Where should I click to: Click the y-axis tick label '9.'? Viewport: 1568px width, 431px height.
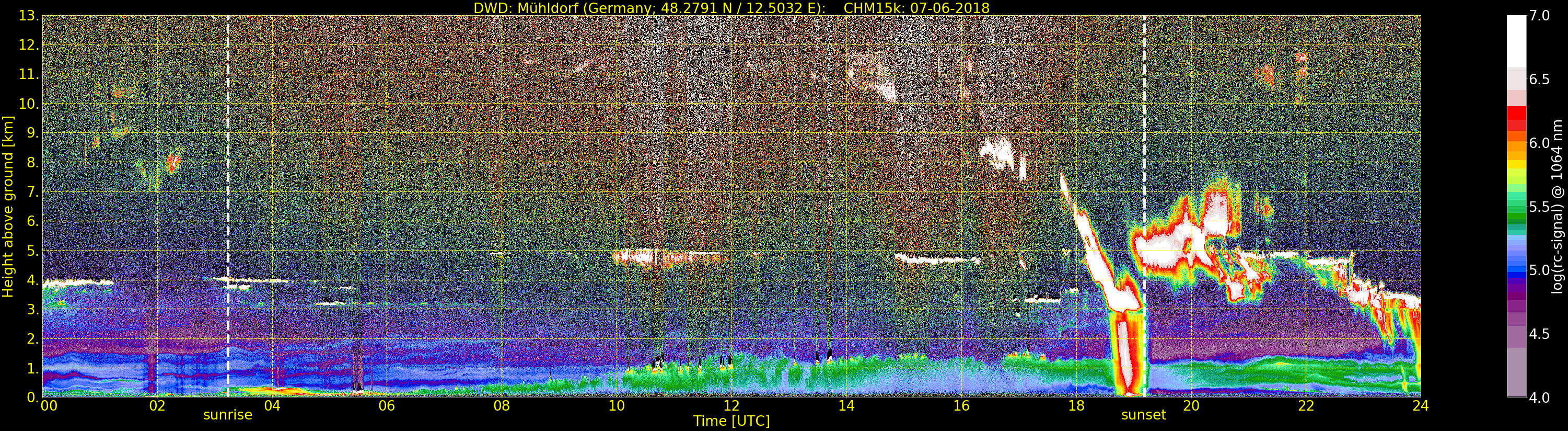(32, 133)
